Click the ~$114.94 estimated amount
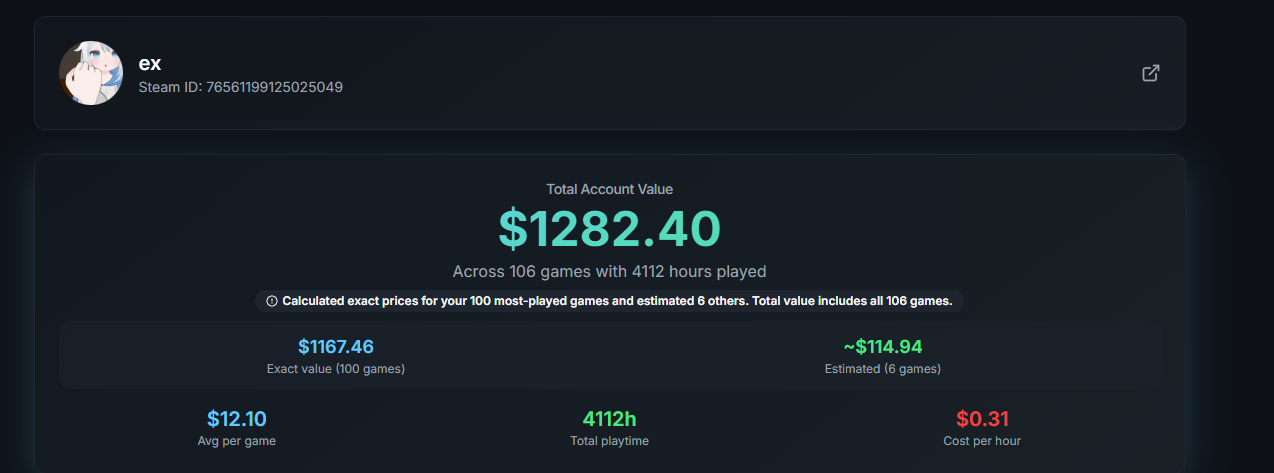Image resolution: width=1274 pixels, height=473 pixels. (882, 347)
